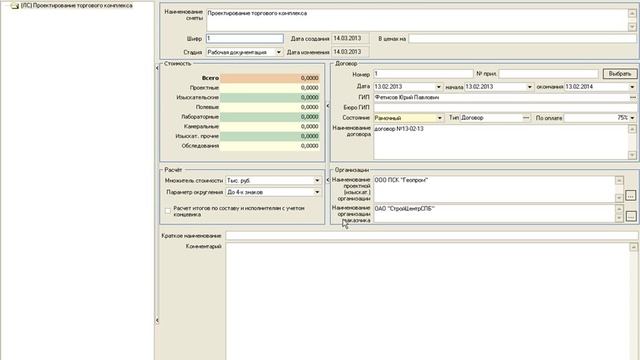
Task: Click the up scroll arrow of Наименование сметы
Action: click(x=632, y=13)
